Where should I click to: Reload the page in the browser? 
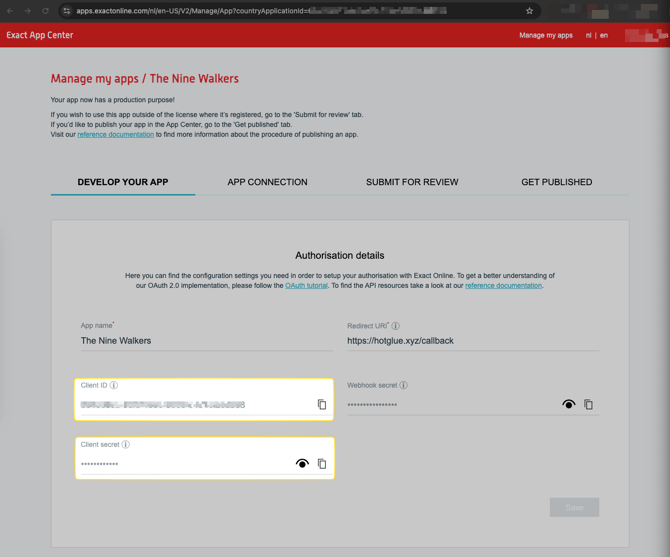[x=45, y=11]
